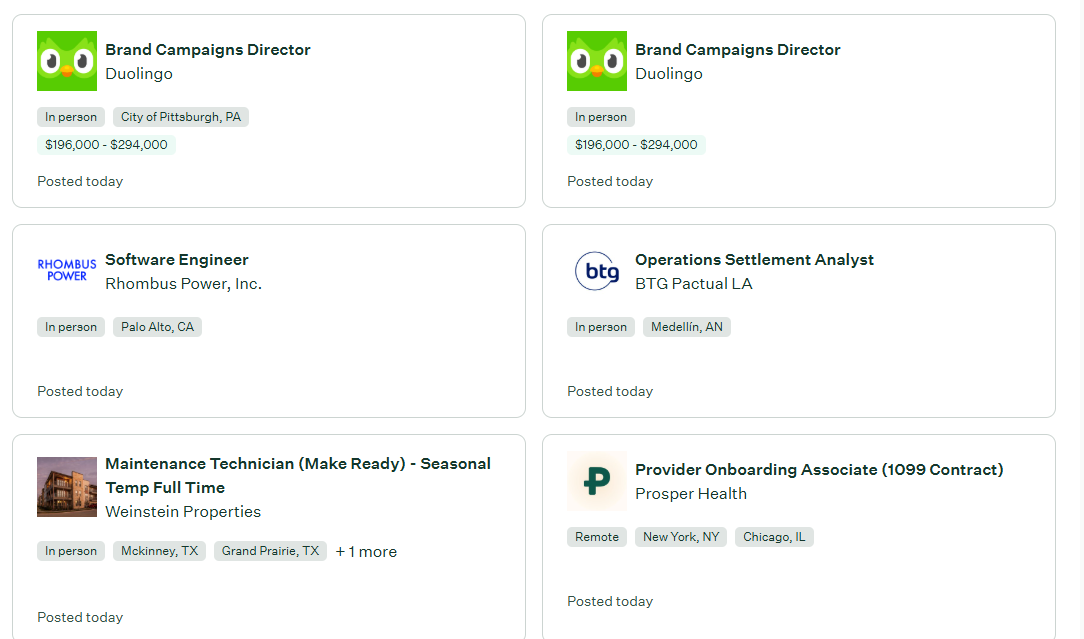Click Posted today on Software Engineer card
Viewport: 1084px width, 639px height.
(80, 391)
